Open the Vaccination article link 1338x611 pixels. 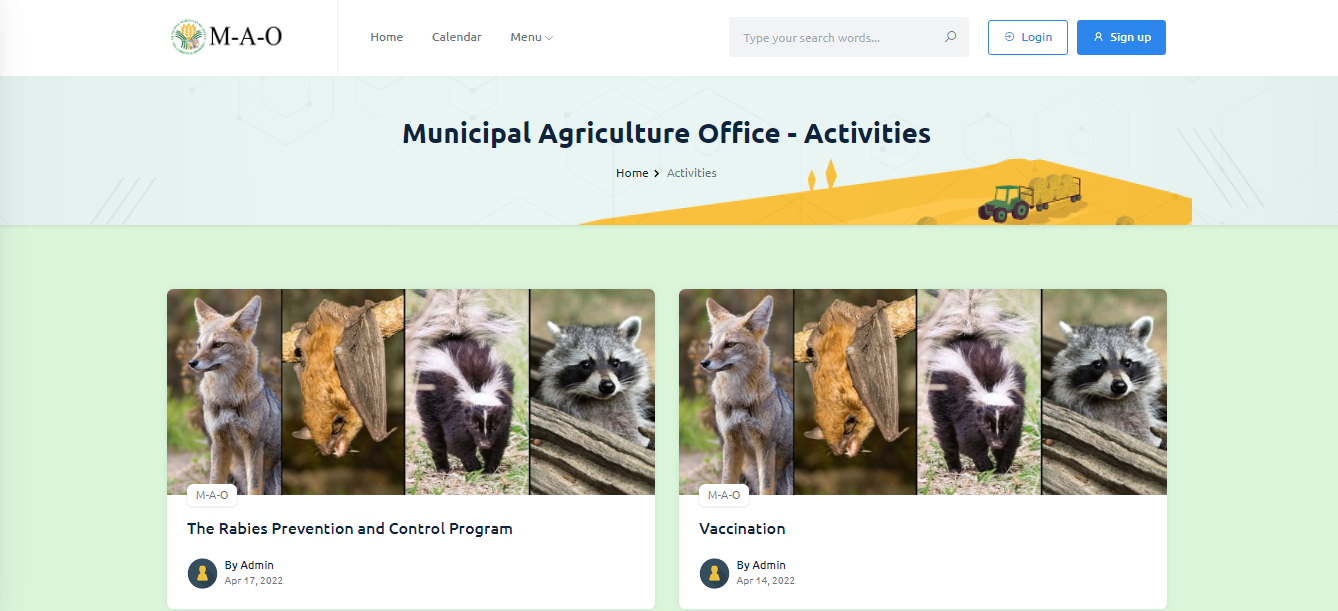[x=742, y=528]
